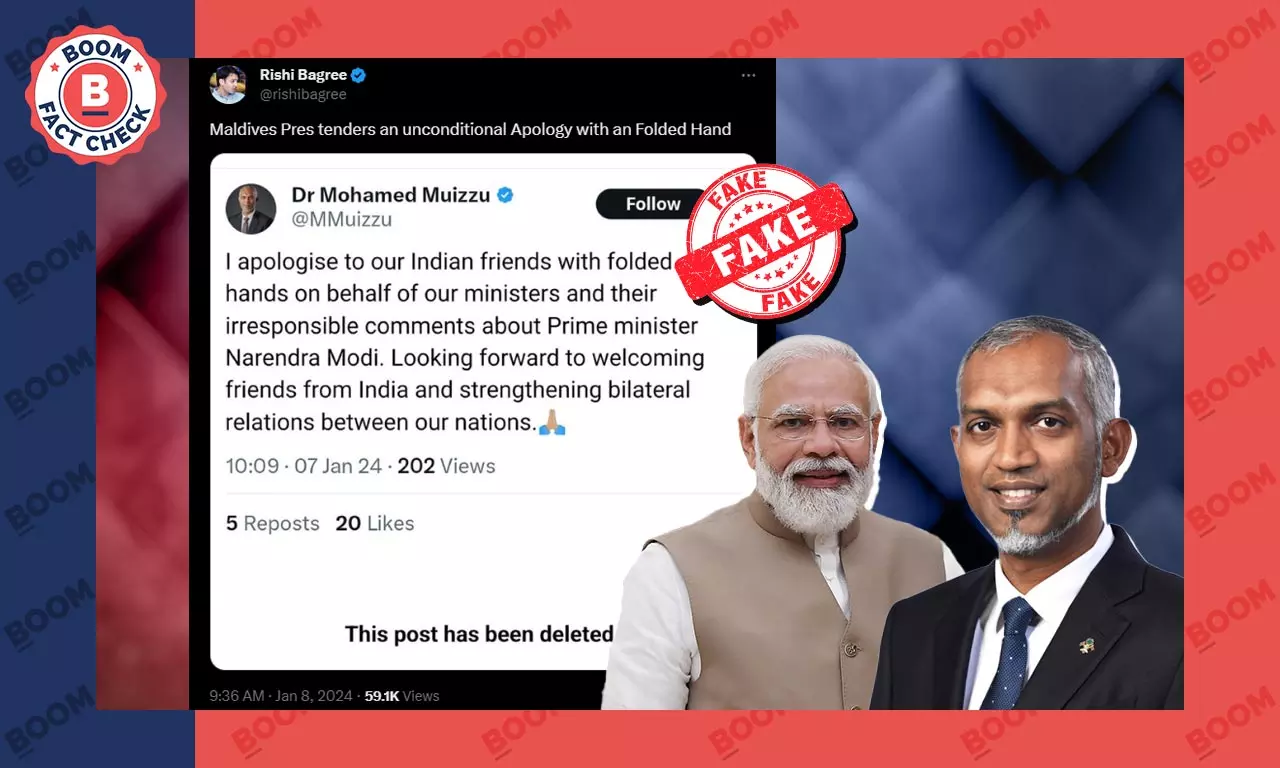Click the 59.1K Views count
The image size is (1280, 768).
tap(402, 696)
